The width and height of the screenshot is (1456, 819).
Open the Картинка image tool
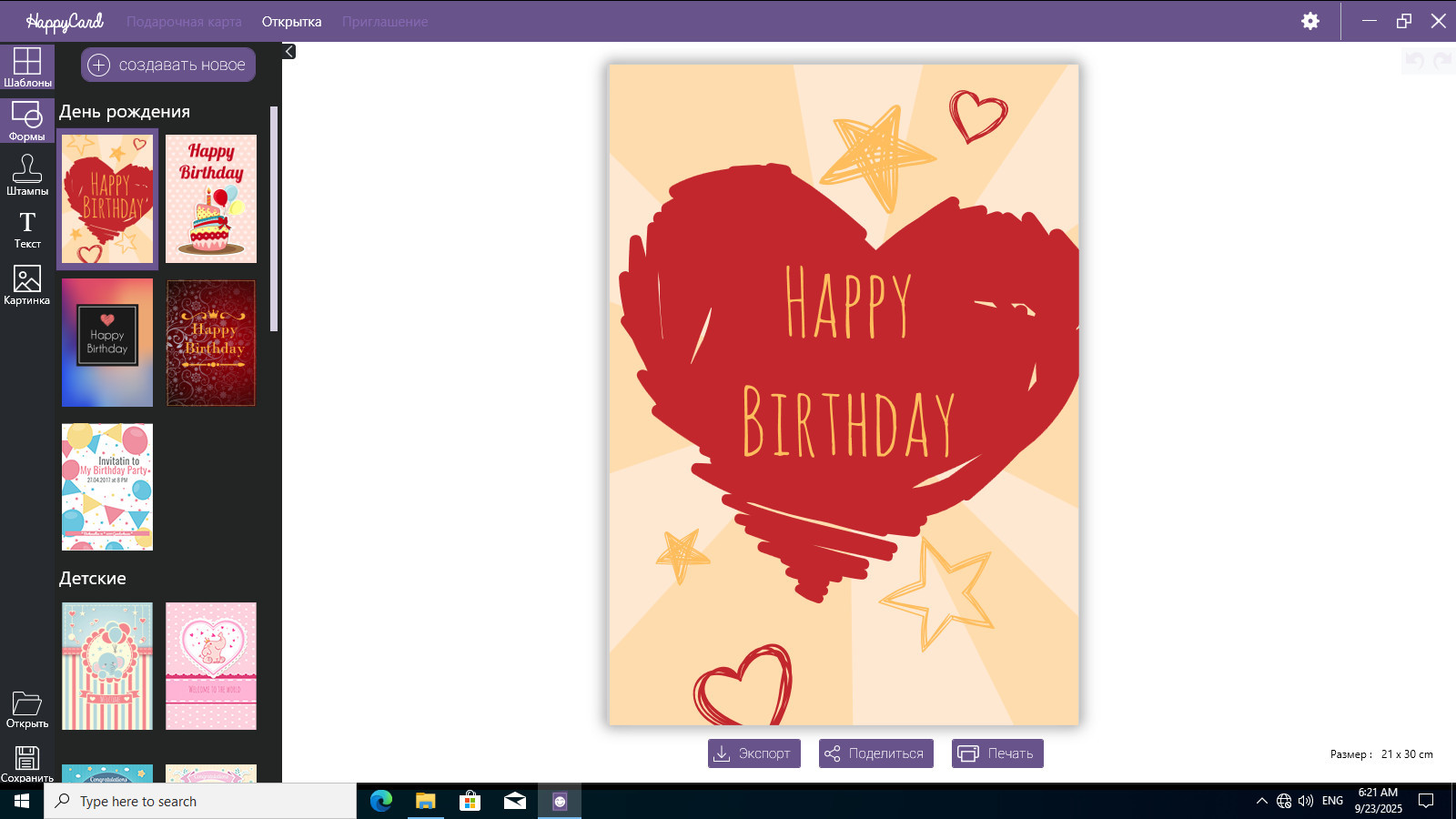pyautogui.click(x=27, y=285)
